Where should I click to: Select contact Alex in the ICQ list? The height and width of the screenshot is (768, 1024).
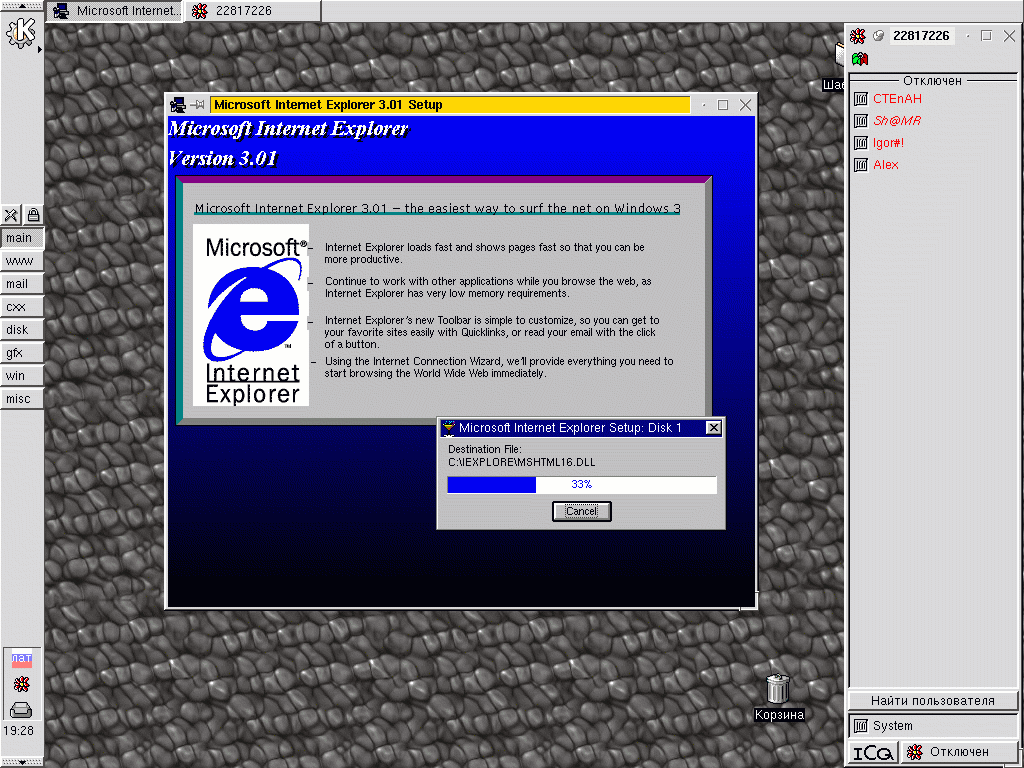coord(886,165)
